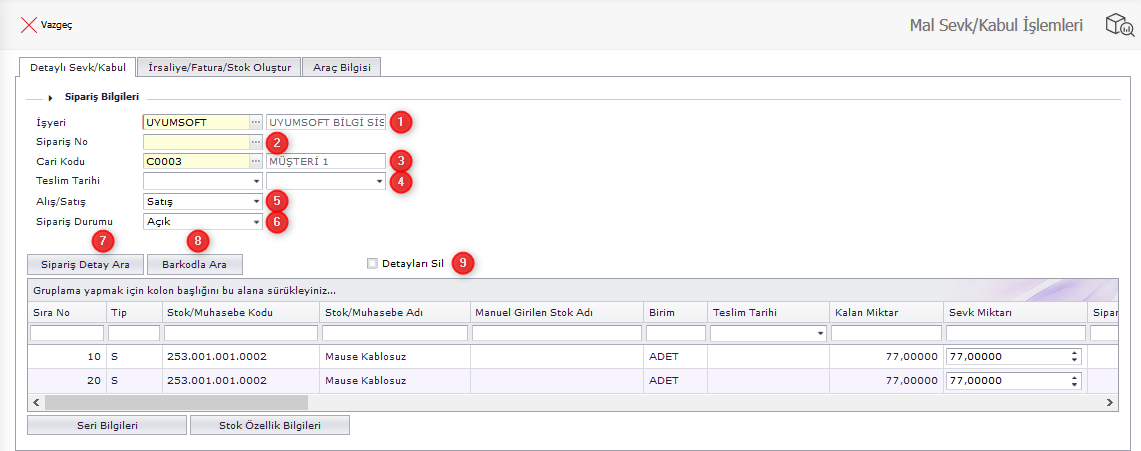
Task: Expand the first Teslim Tarihi date dropdown
Action: 256,182
